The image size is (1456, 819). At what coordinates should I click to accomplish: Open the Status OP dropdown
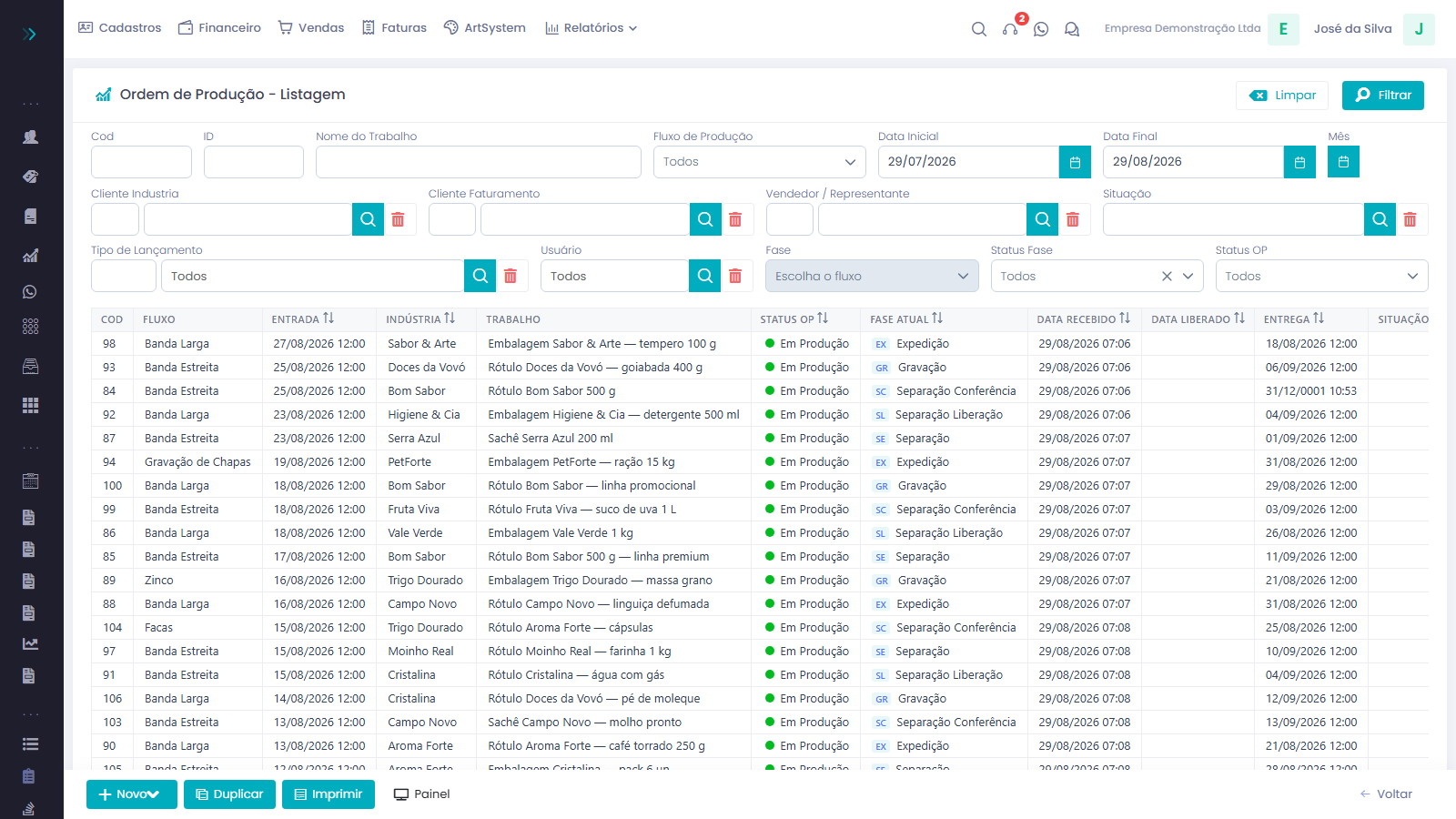(x=1321, y=276)
